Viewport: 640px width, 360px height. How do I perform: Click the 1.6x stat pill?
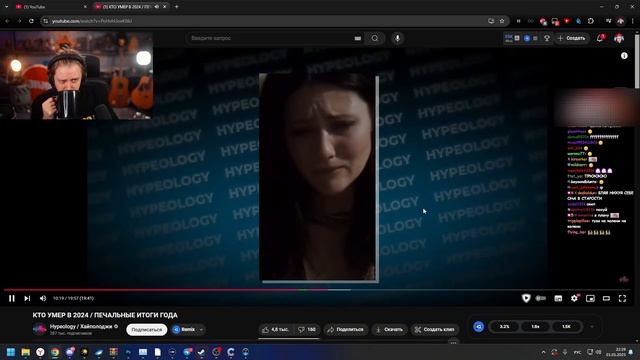(x=535, y=327)
